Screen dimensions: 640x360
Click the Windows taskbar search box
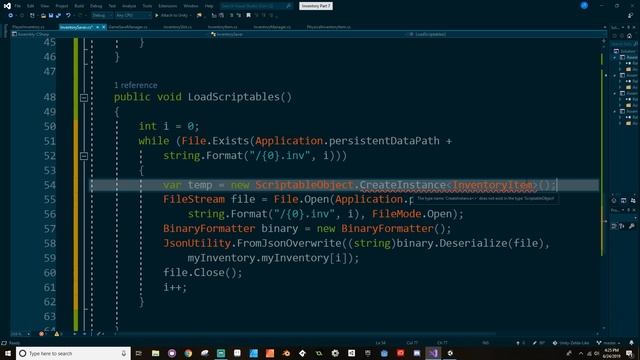[73, 353]
